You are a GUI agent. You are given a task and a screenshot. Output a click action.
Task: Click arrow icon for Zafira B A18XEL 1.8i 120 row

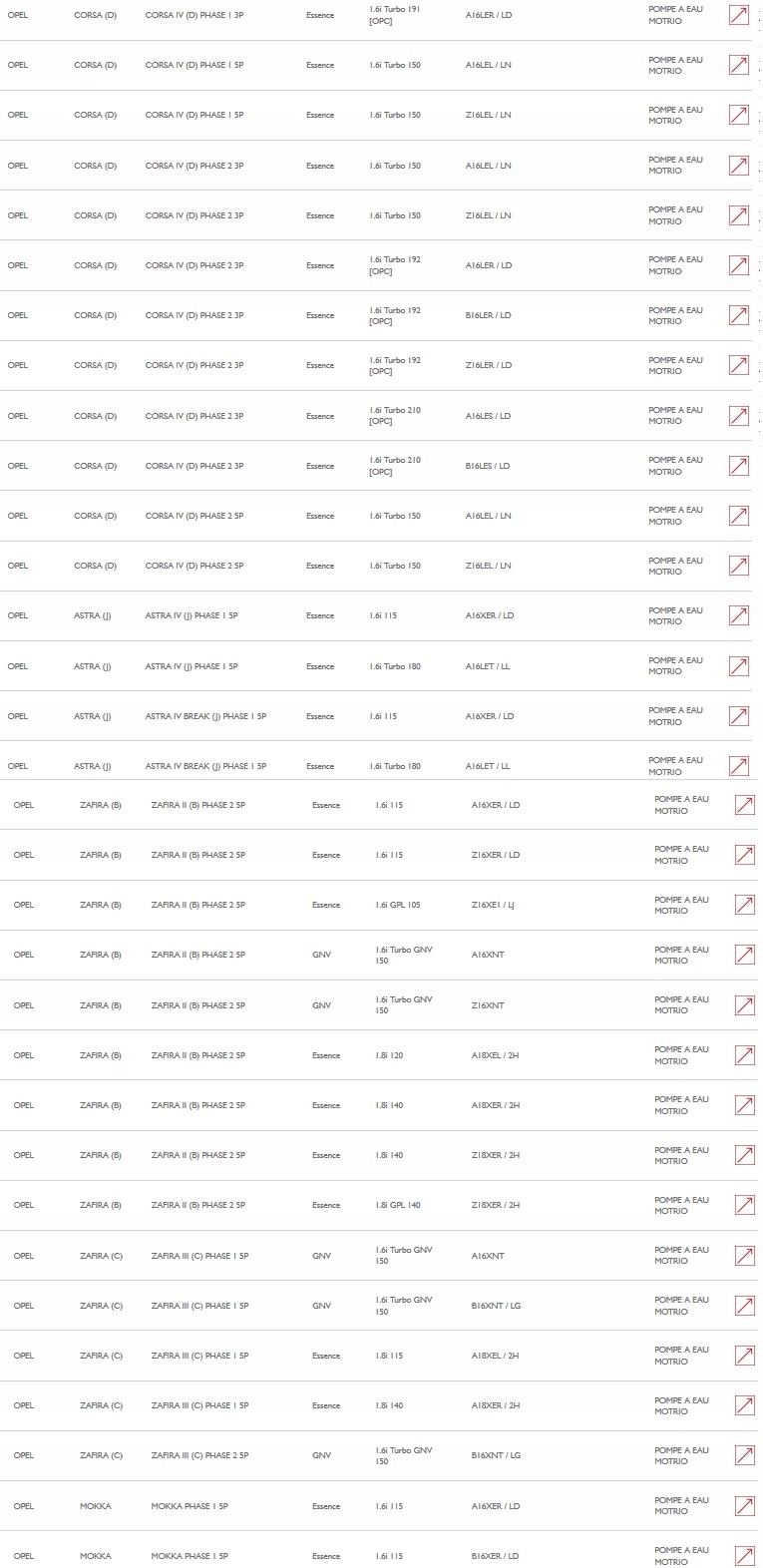click(x=745, y=1055)
